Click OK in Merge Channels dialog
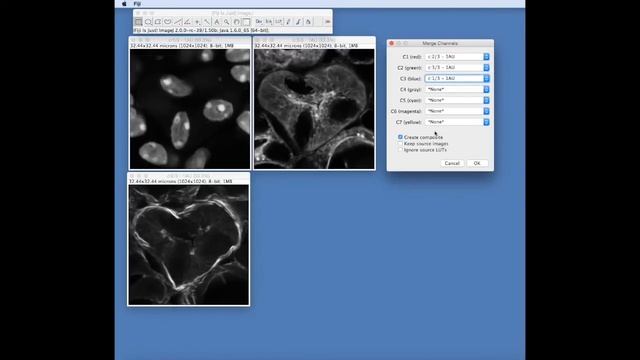This screenshot has height=360, width=640. pos(477,163)
